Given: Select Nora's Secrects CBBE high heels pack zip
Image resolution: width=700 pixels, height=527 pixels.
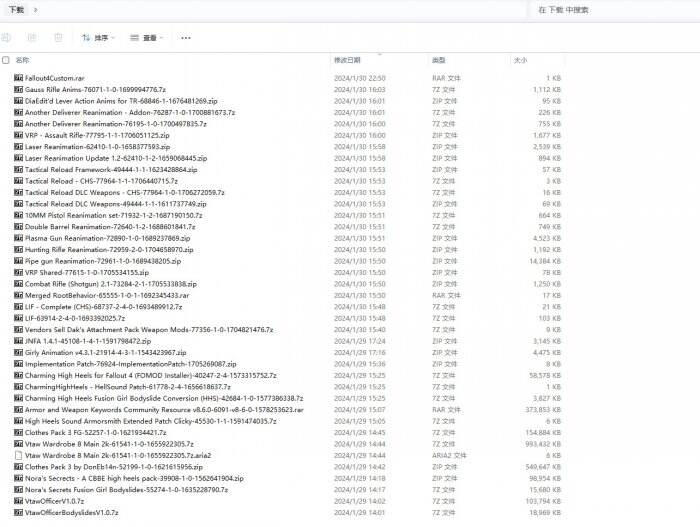Looking at the screenshot, I should 134,478.
